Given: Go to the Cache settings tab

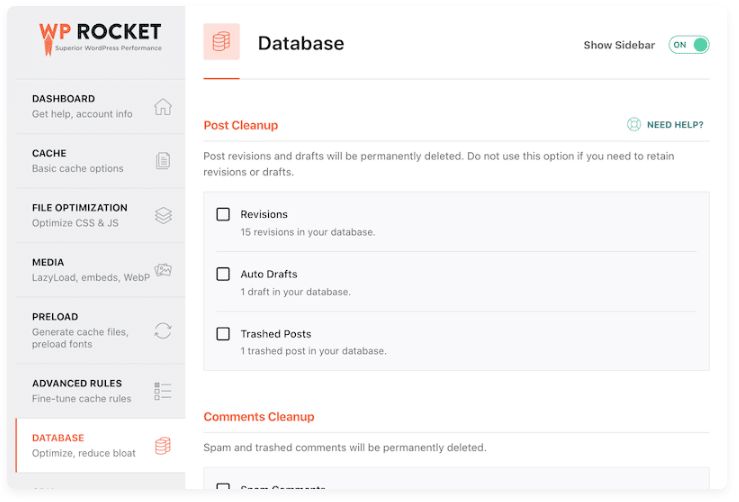Looking at the screenshot, I should point(101,161).
